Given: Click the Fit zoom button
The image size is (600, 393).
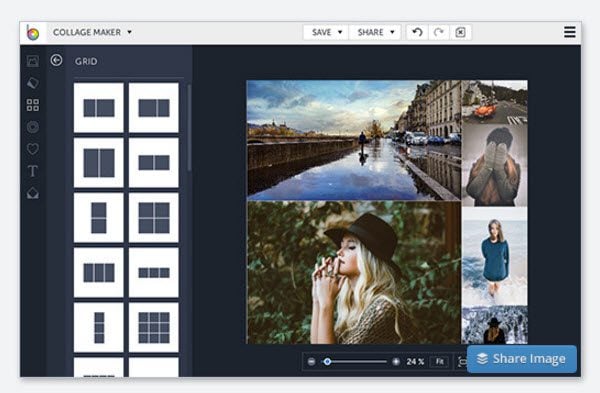Looking at the screenshot, I should tap(439, 362).
